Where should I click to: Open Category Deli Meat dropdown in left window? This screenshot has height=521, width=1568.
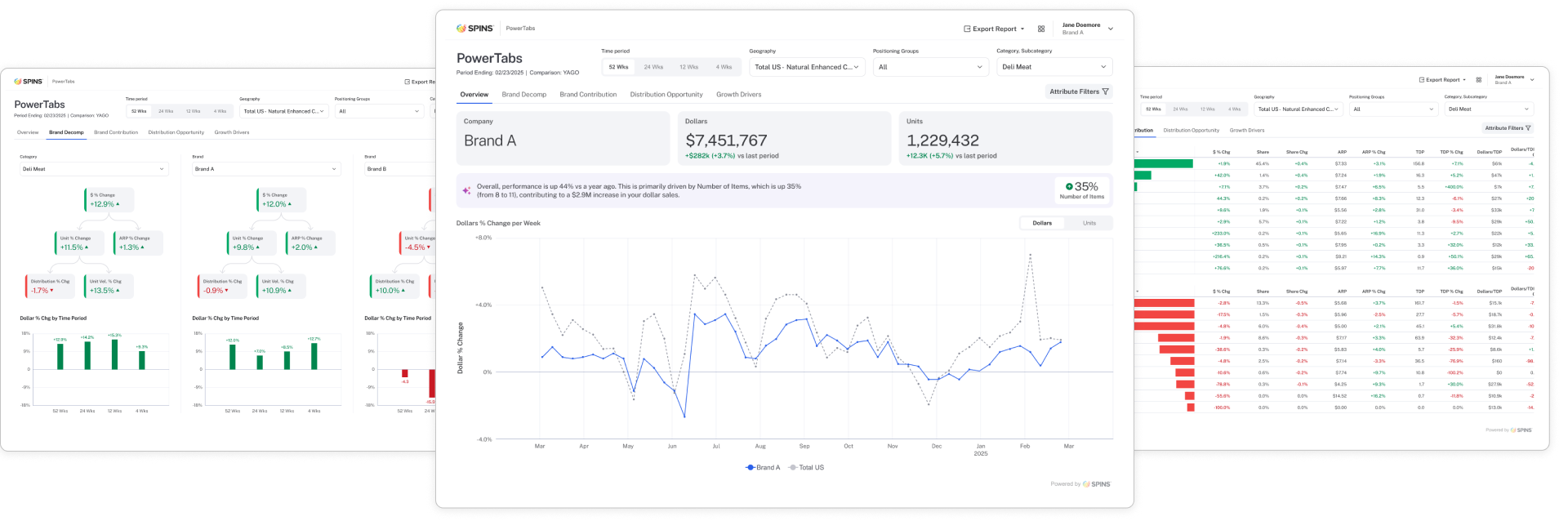click(x=94, y=169)
